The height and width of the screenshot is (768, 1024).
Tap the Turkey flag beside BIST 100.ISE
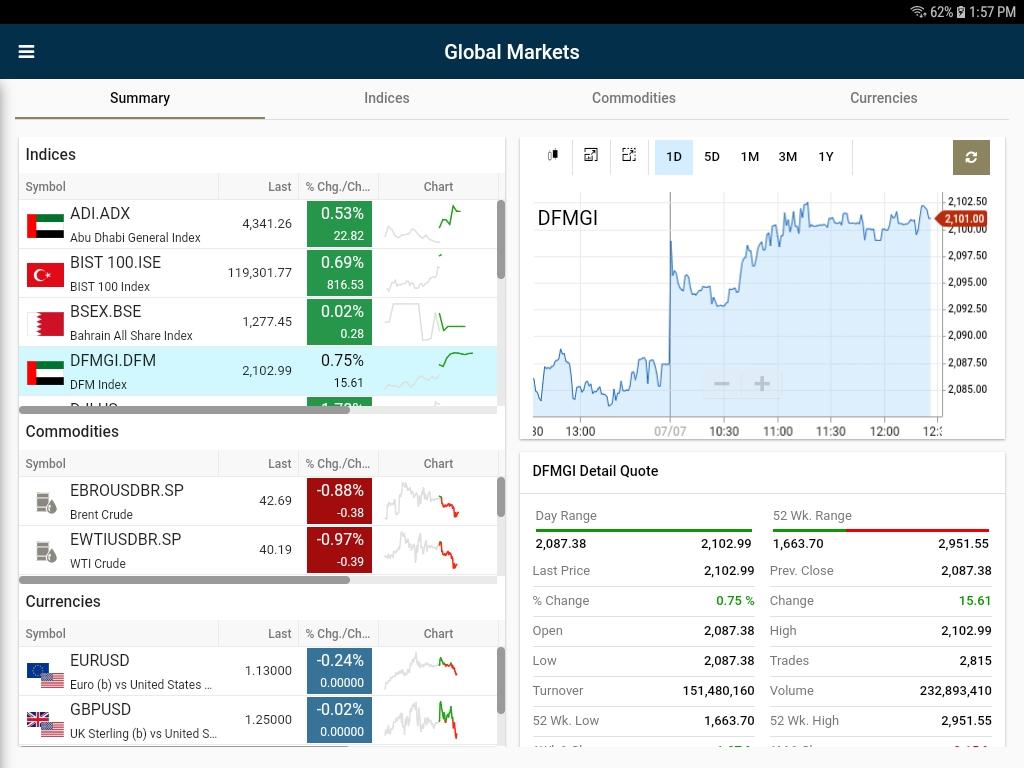click(45, 274)
